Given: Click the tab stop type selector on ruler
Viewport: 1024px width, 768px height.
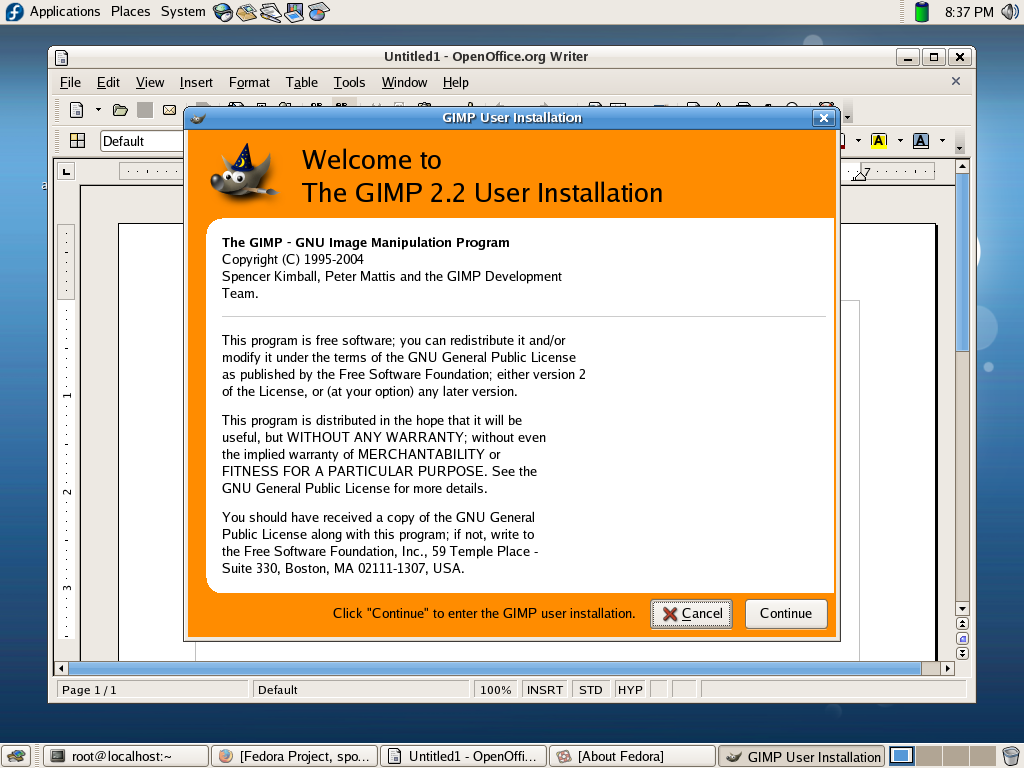Looking at the screenshot, I should (x=66, y=172).
